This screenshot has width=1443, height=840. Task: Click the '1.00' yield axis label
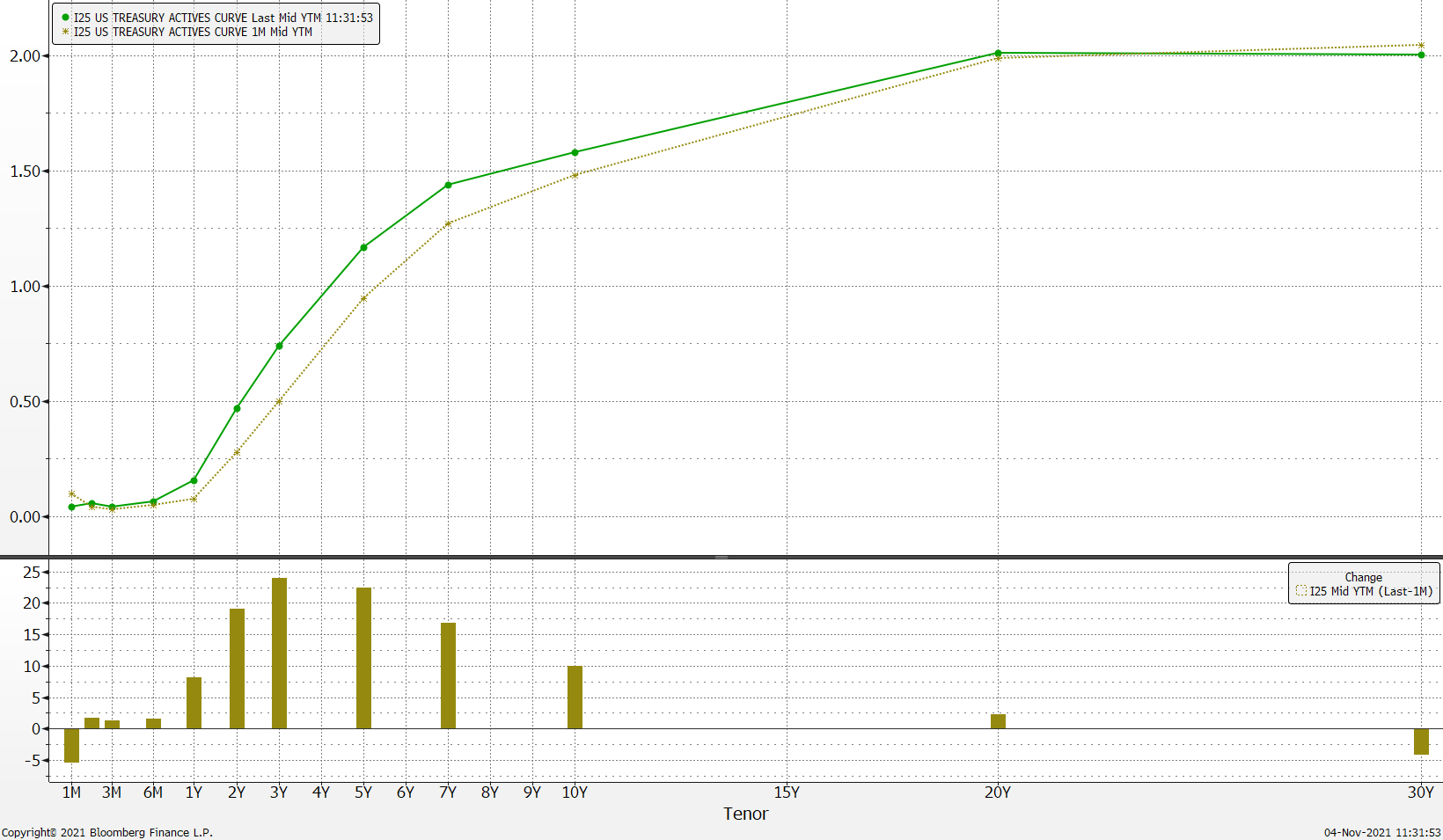(x=26, y=287)
